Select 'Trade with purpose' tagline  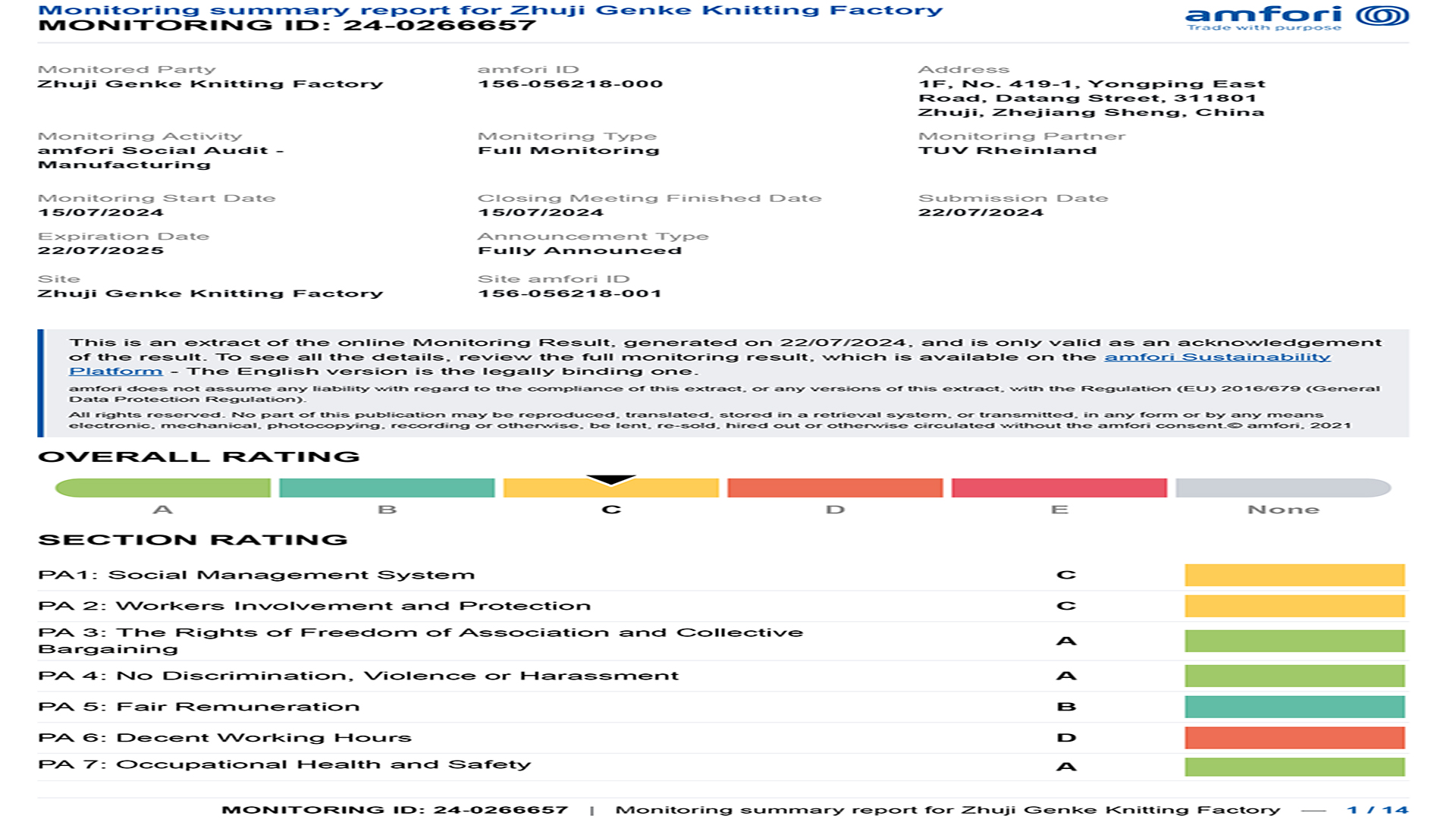1264,27
